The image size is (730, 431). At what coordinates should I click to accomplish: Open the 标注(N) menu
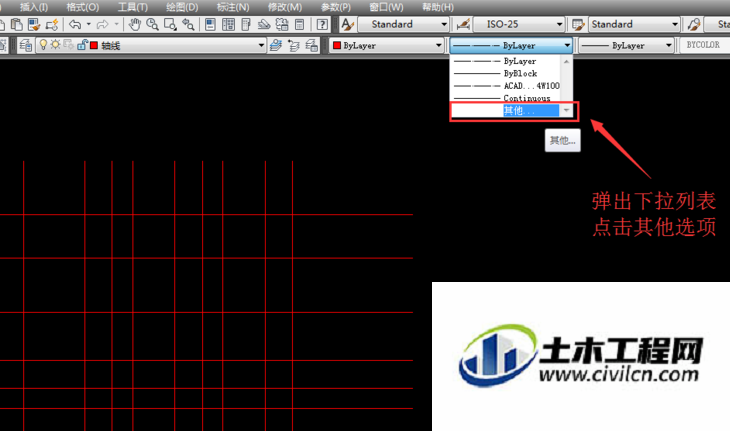pos(233,7)
